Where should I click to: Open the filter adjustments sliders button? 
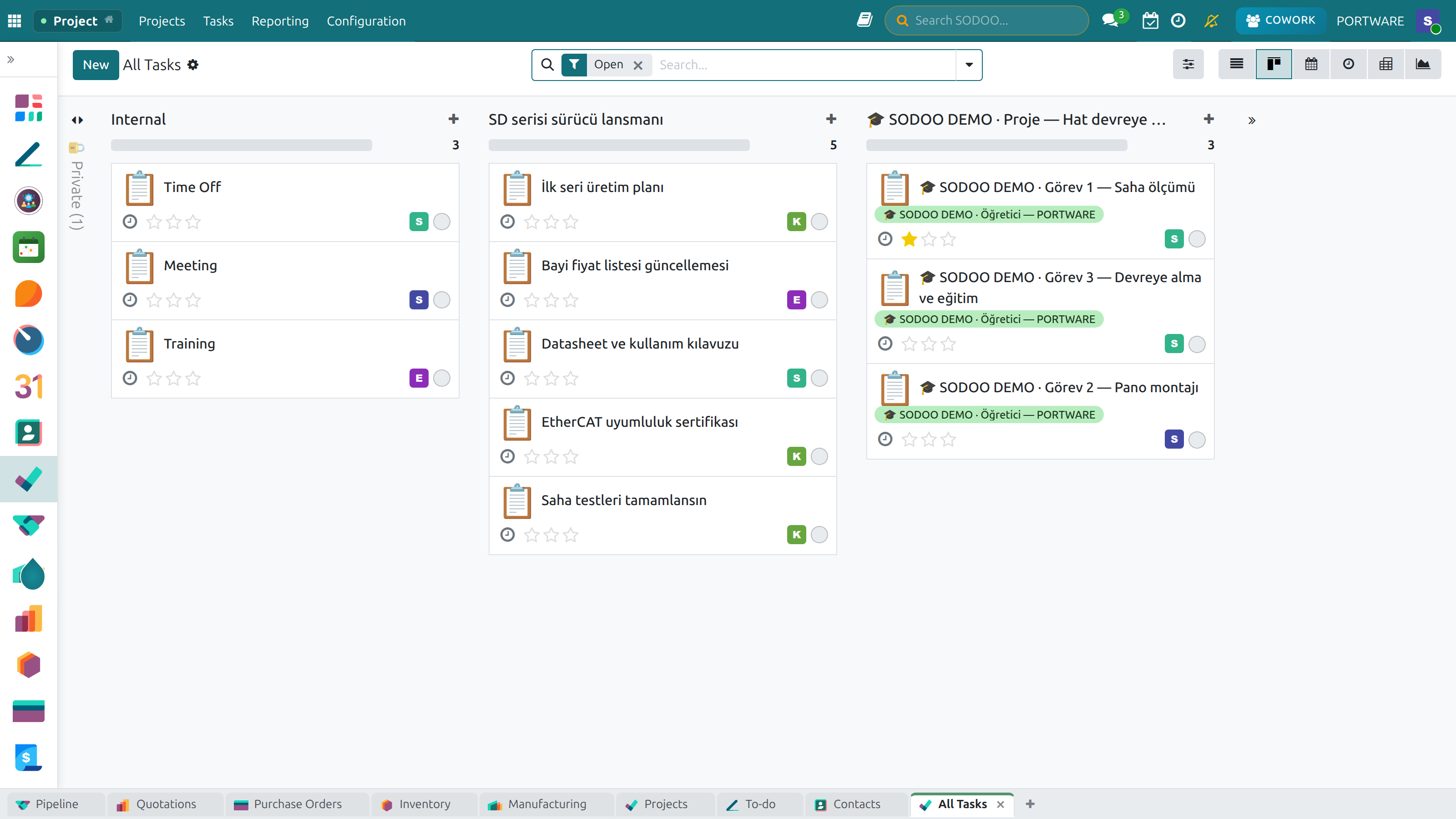[1188, 64]
